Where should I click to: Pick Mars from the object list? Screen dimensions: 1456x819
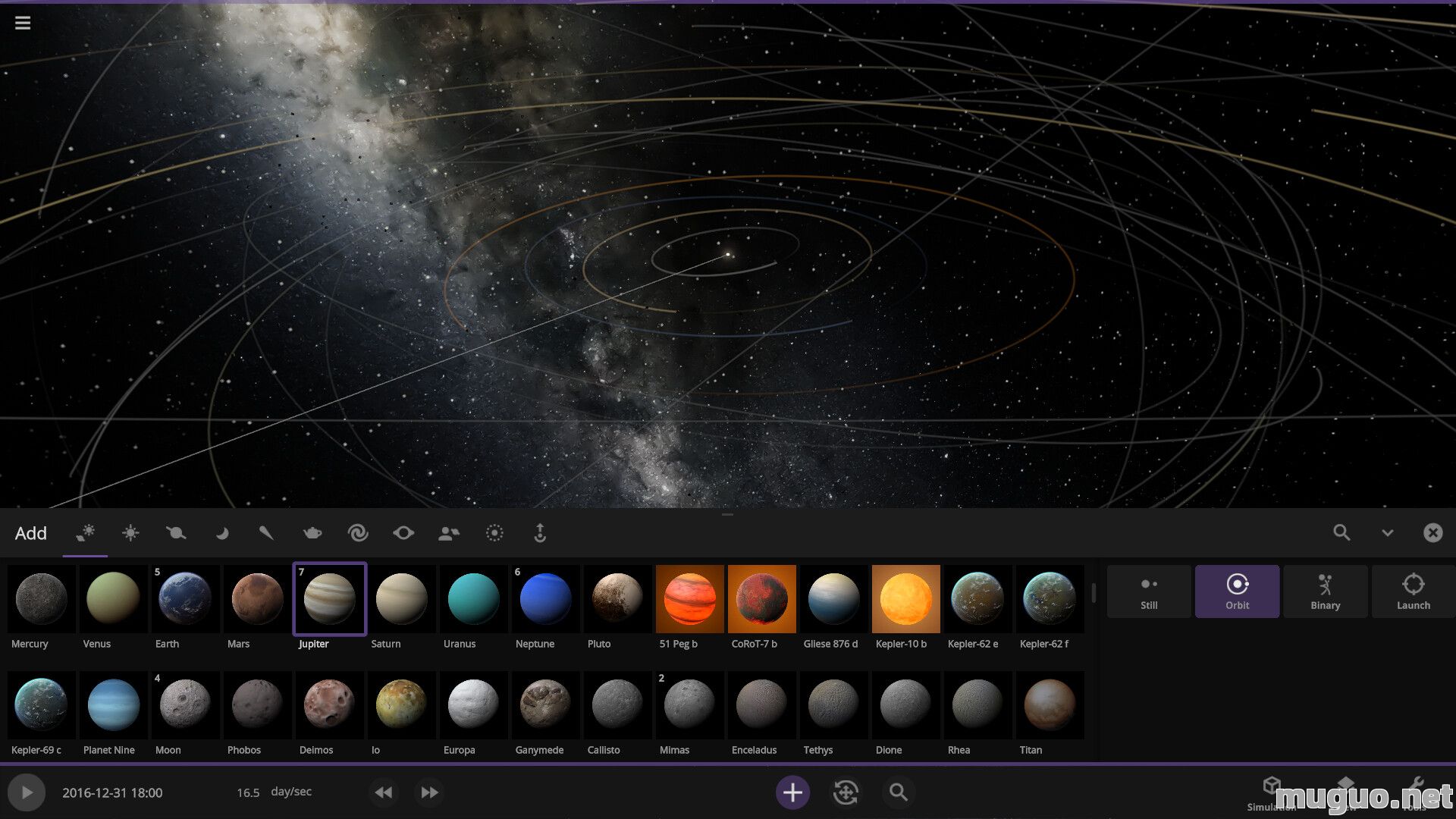click(x=257, y=599)
